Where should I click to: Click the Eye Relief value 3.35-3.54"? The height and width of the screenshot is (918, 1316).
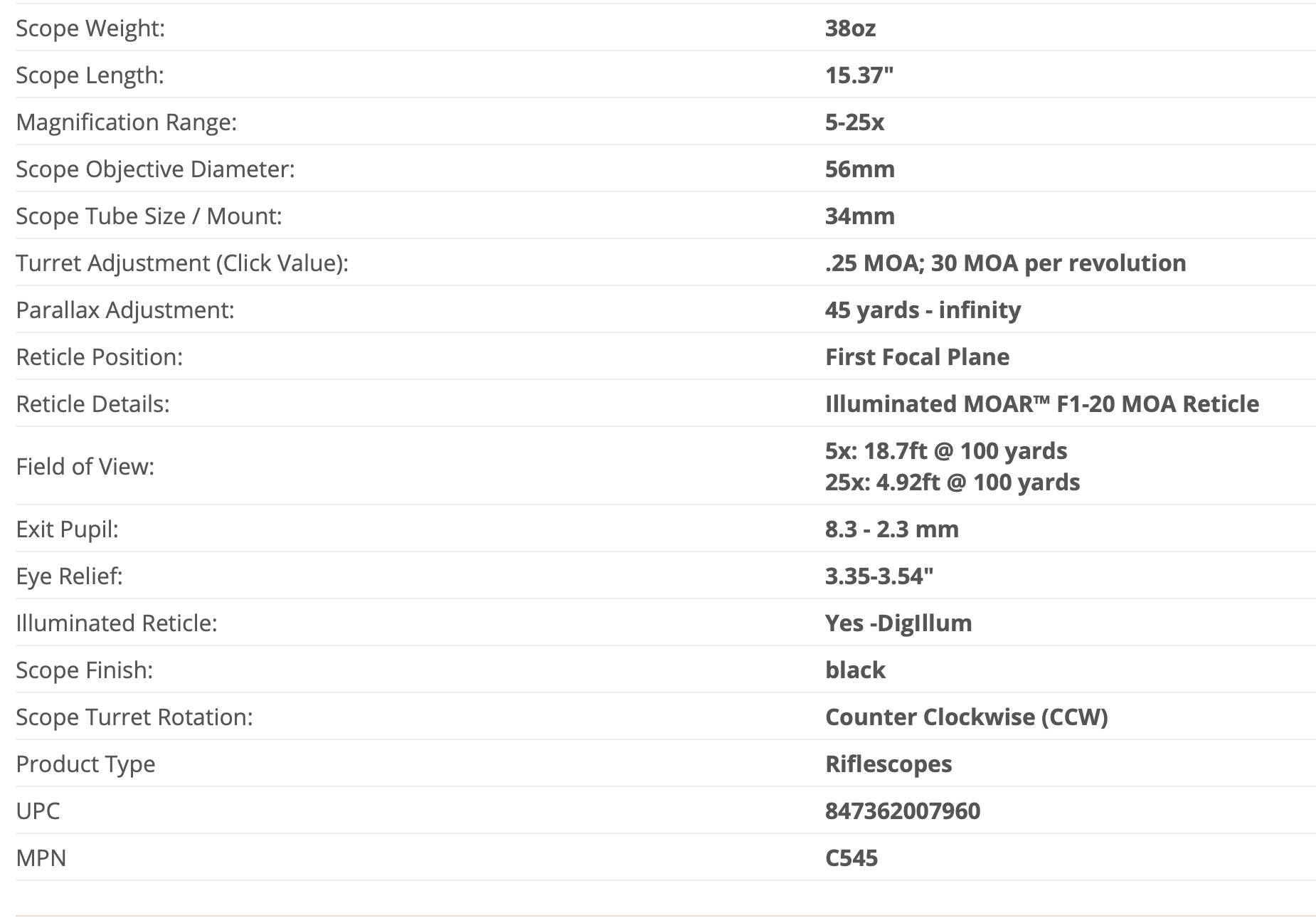(x=879, y=576)
